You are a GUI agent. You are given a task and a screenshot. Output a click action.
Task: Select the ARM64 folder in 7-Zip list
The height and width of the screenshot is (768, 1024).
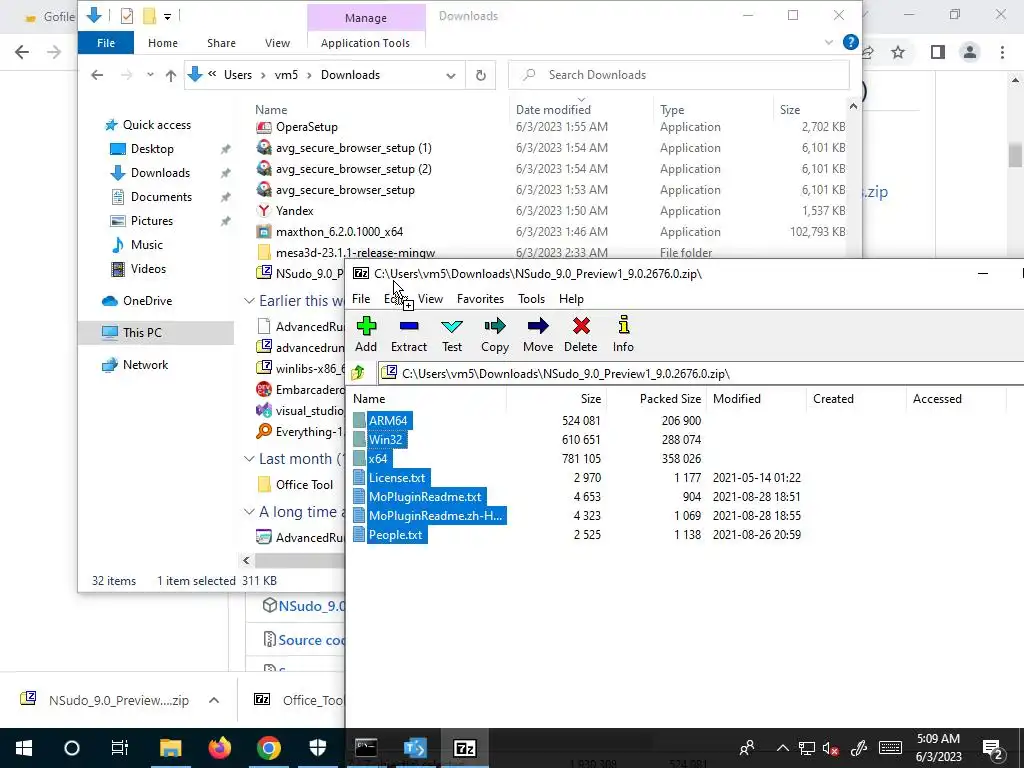click(x=388, y=421)
